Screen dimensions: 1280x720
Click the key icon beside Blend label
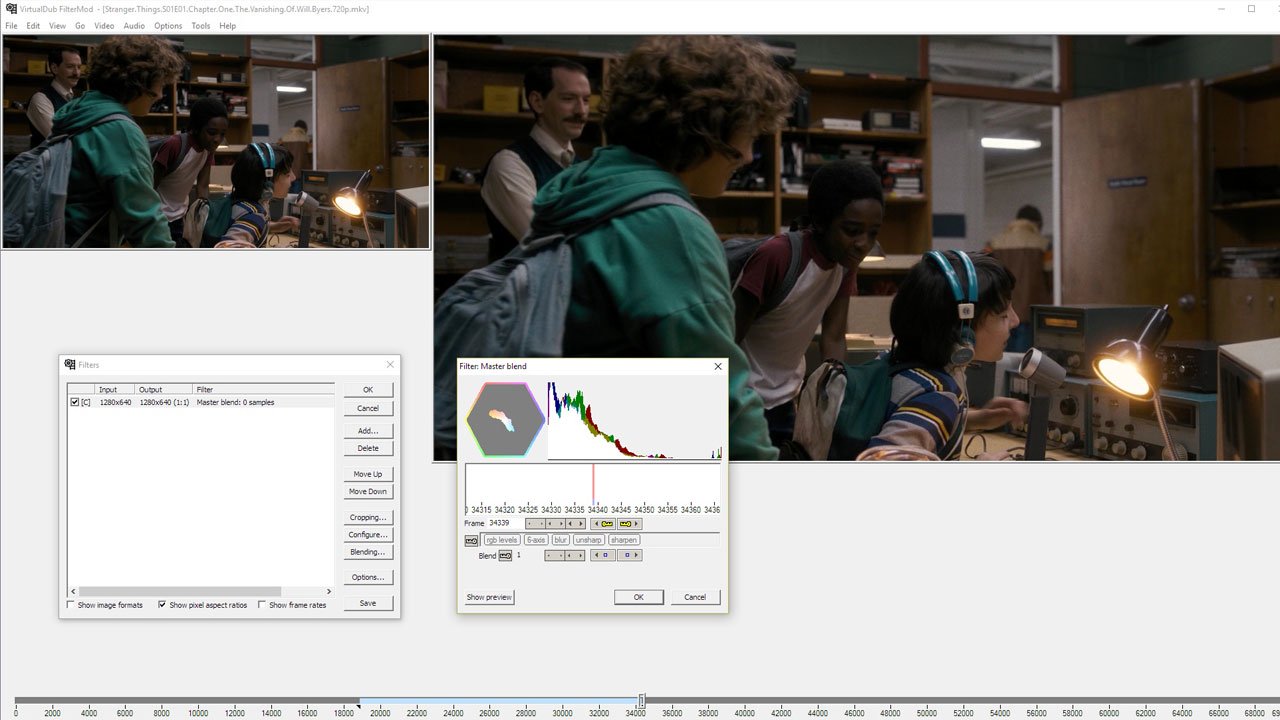(505, 556)
